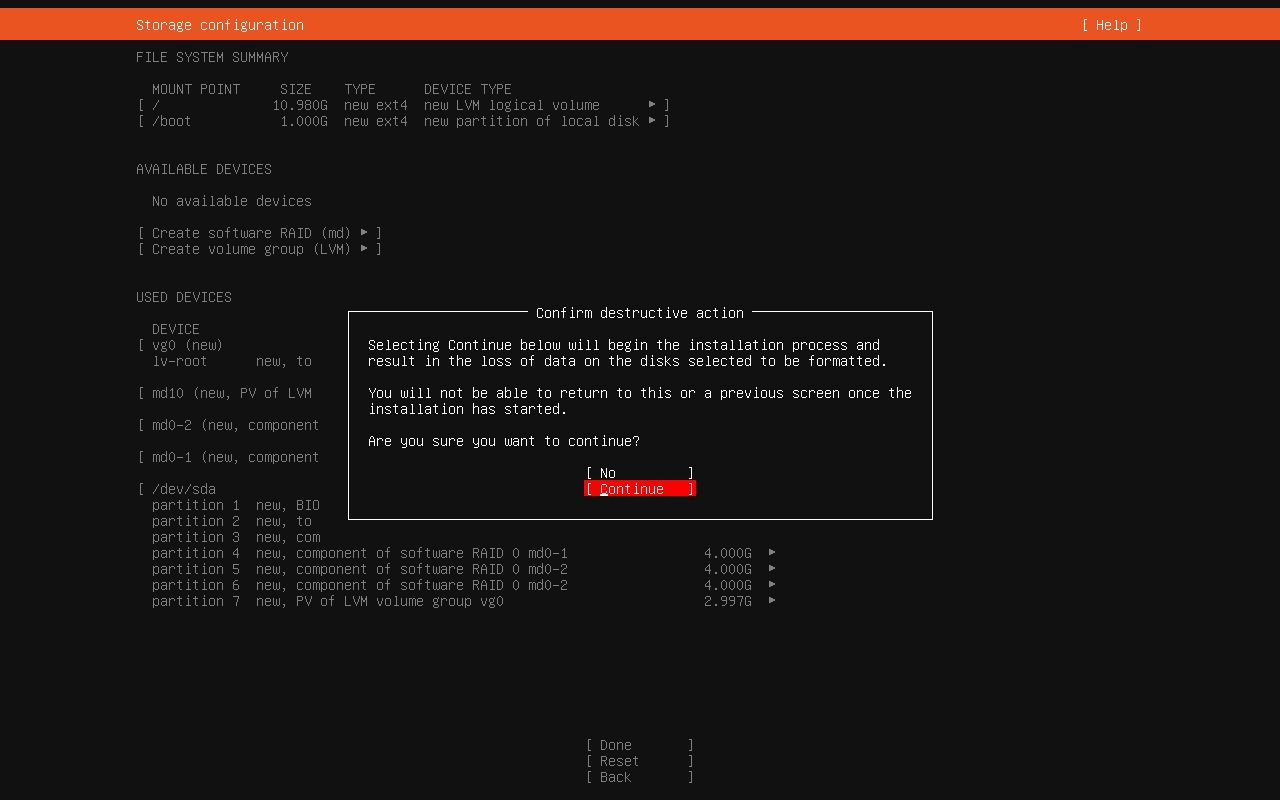Viewport: 1280px width, 800px height.
Task: Go Back to the previous screen
Action: [x=639, y=777]
